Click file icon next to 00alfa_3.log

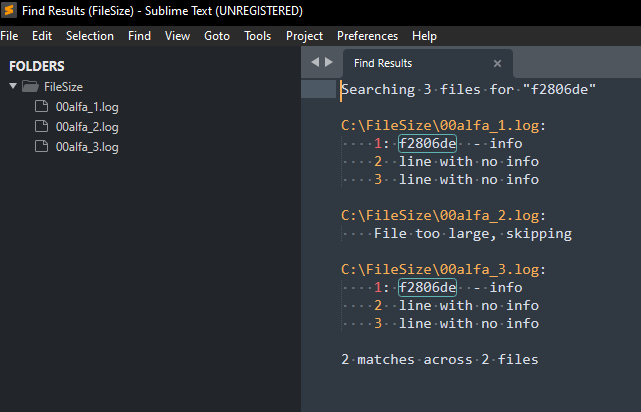41,146
